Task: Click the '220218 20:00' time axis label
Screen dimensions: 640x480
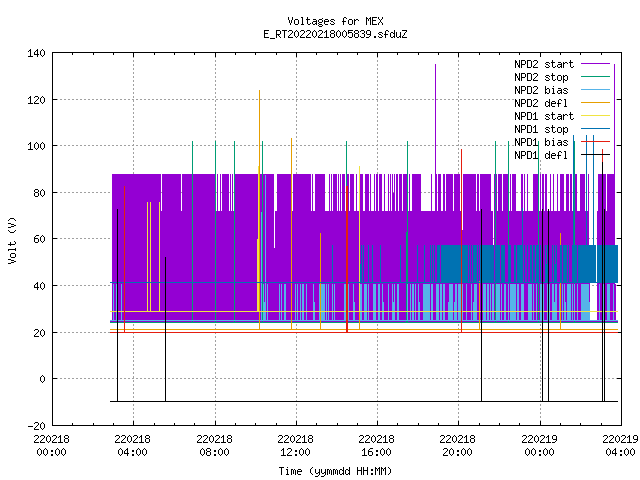Action: click(x=457, y=446)
